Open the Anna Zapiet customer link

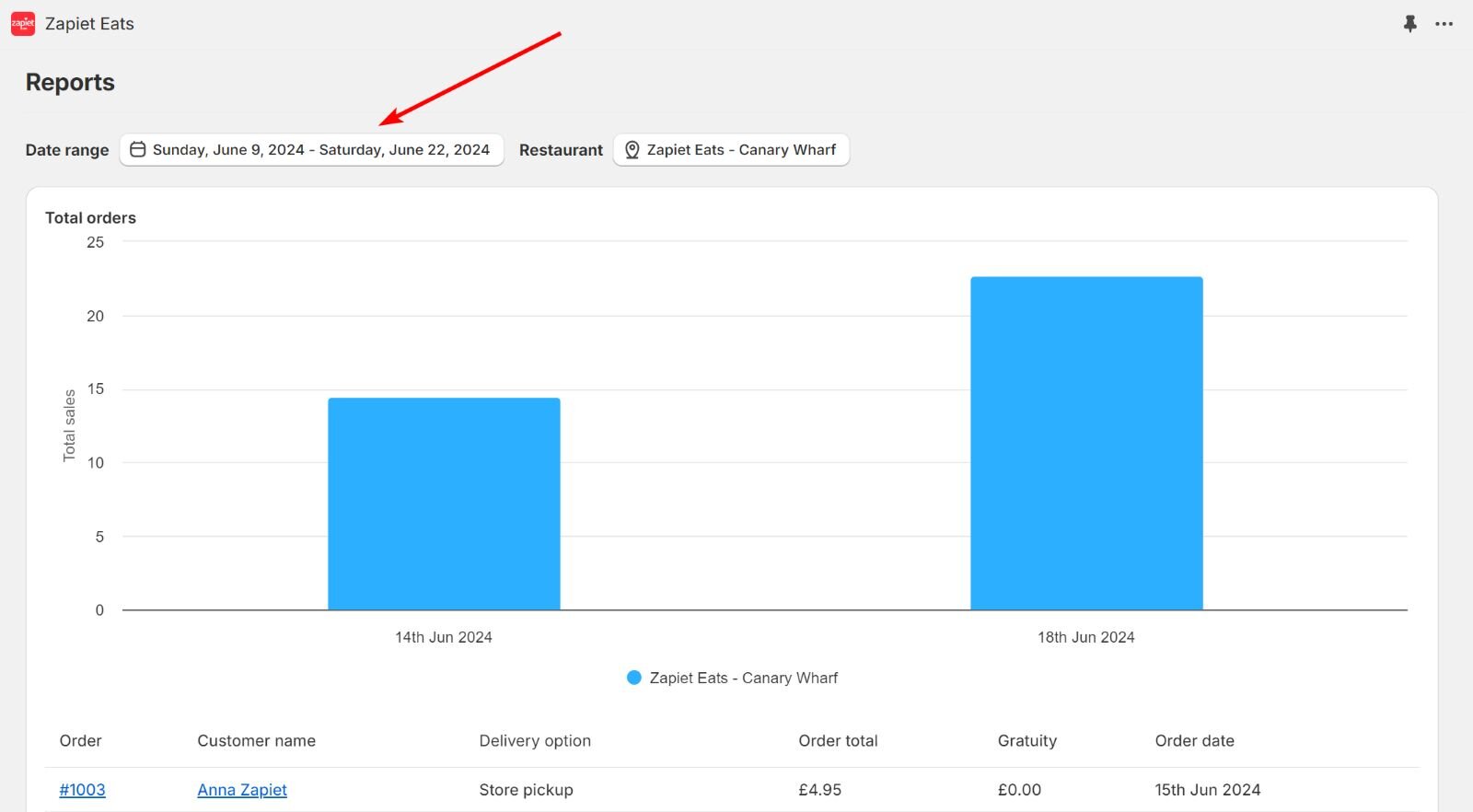(x=242, y=790)
